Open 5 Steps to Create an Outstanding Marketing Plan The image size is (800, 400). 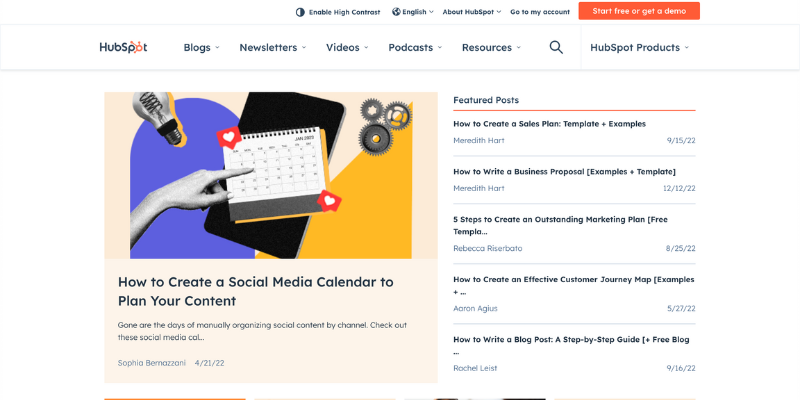560,226
